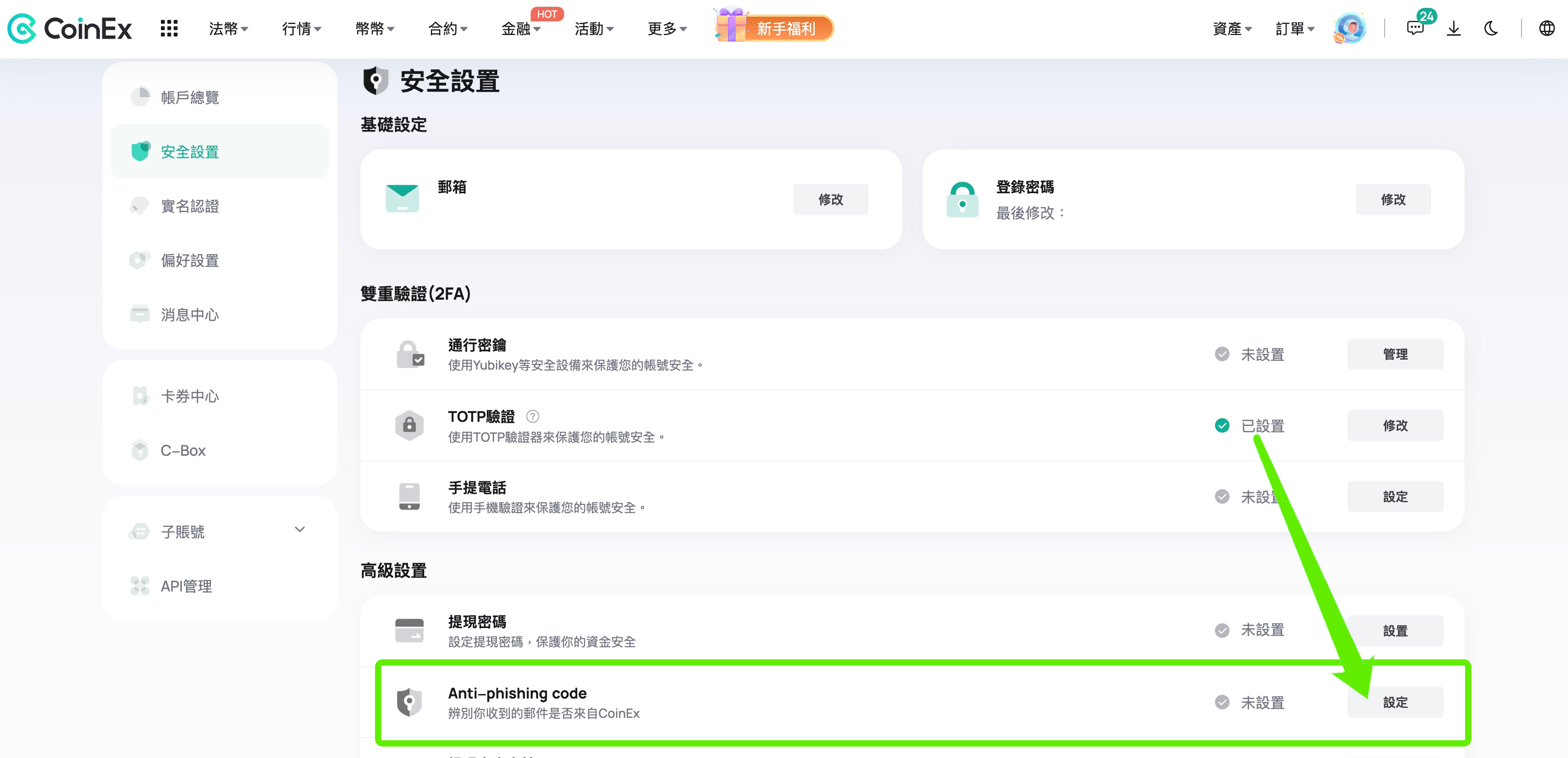
Task: Go to API管理 in sidebar
Action: 185,586
